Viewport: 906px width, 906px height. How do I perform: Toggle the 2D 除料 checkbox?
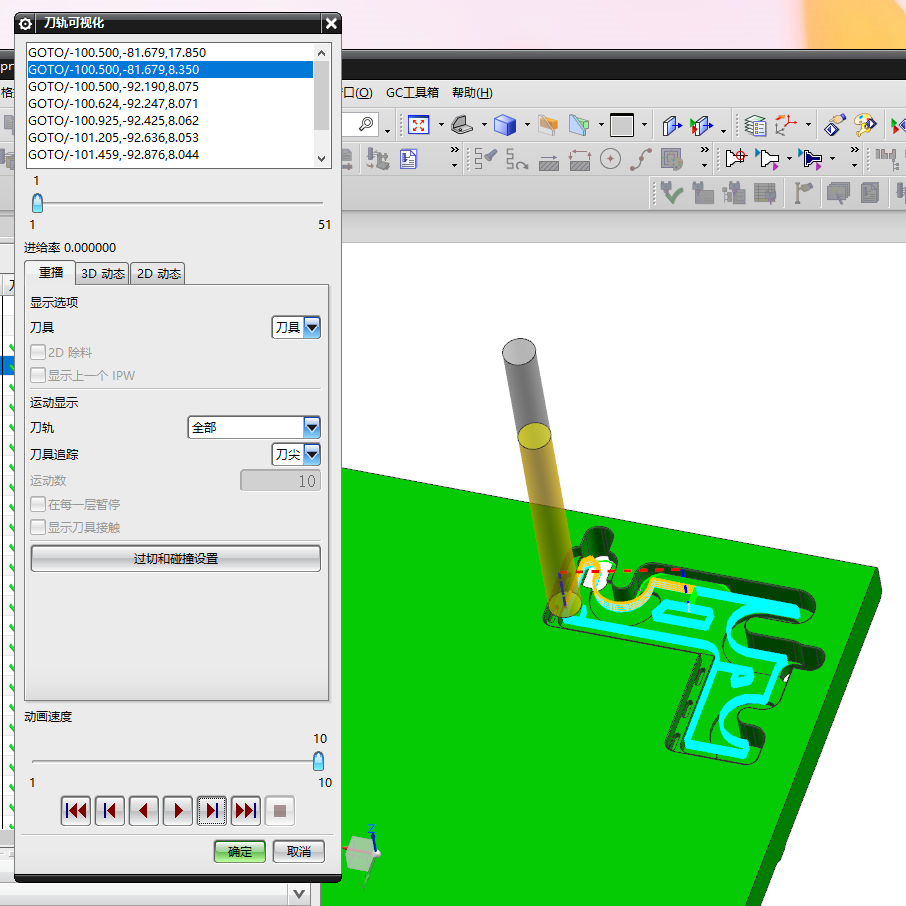coord(38,352)
